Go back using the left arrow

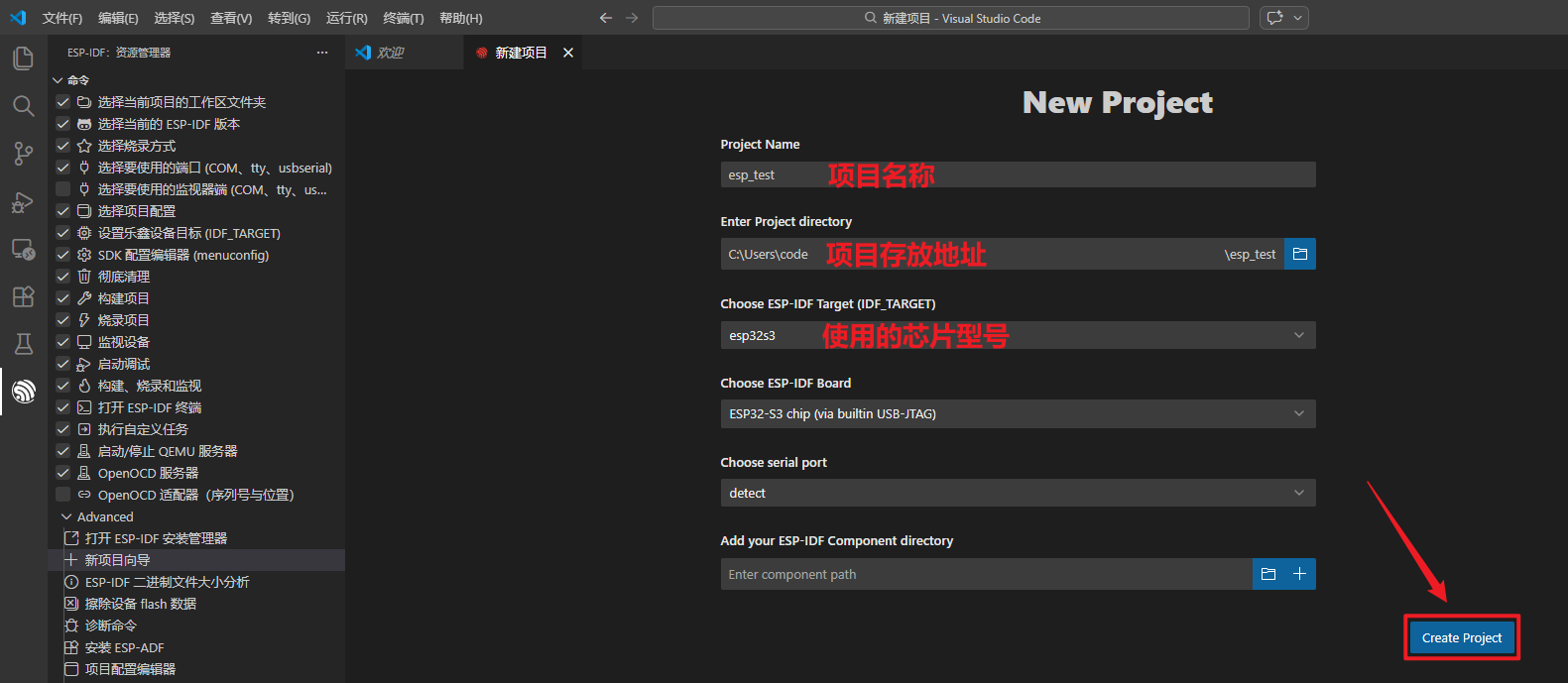click(606, 18)
